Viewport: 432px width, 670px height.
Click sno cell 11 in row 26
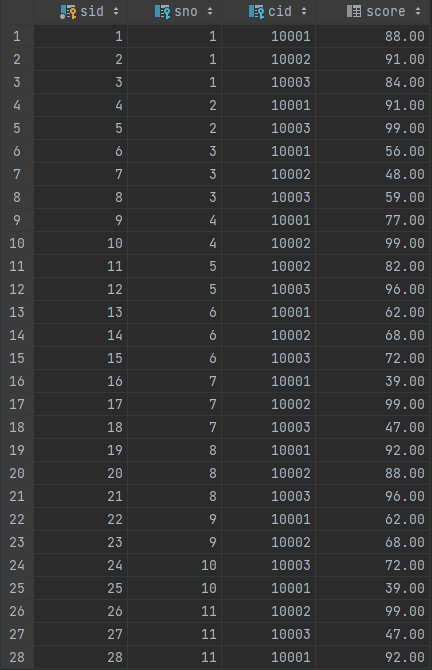[174, 611]
